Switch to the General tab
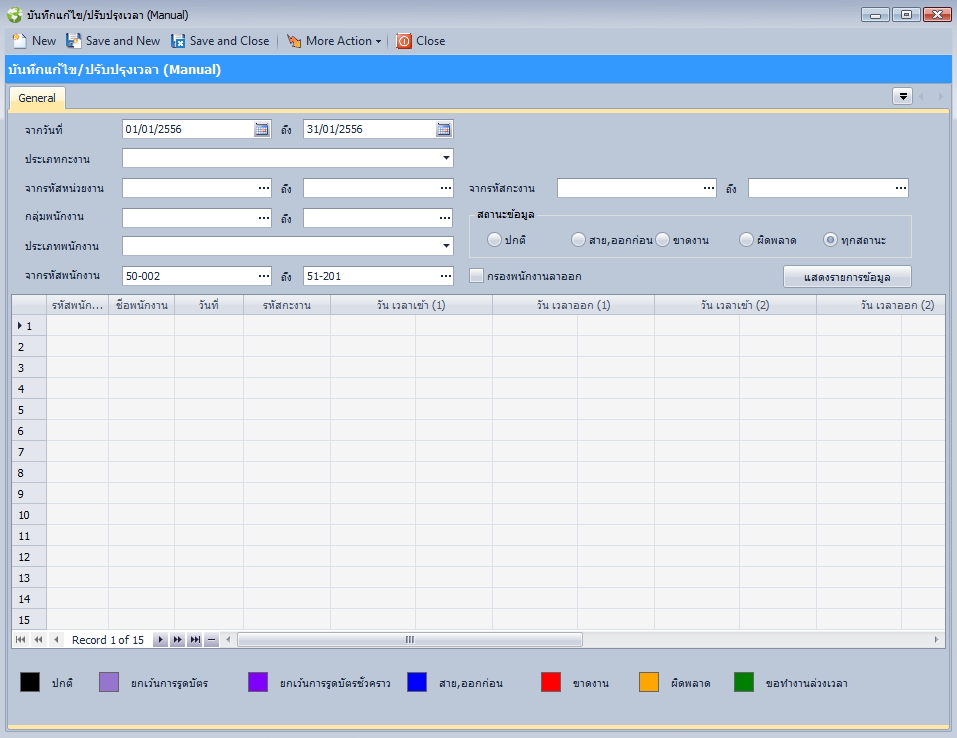 tap(37, 98)
